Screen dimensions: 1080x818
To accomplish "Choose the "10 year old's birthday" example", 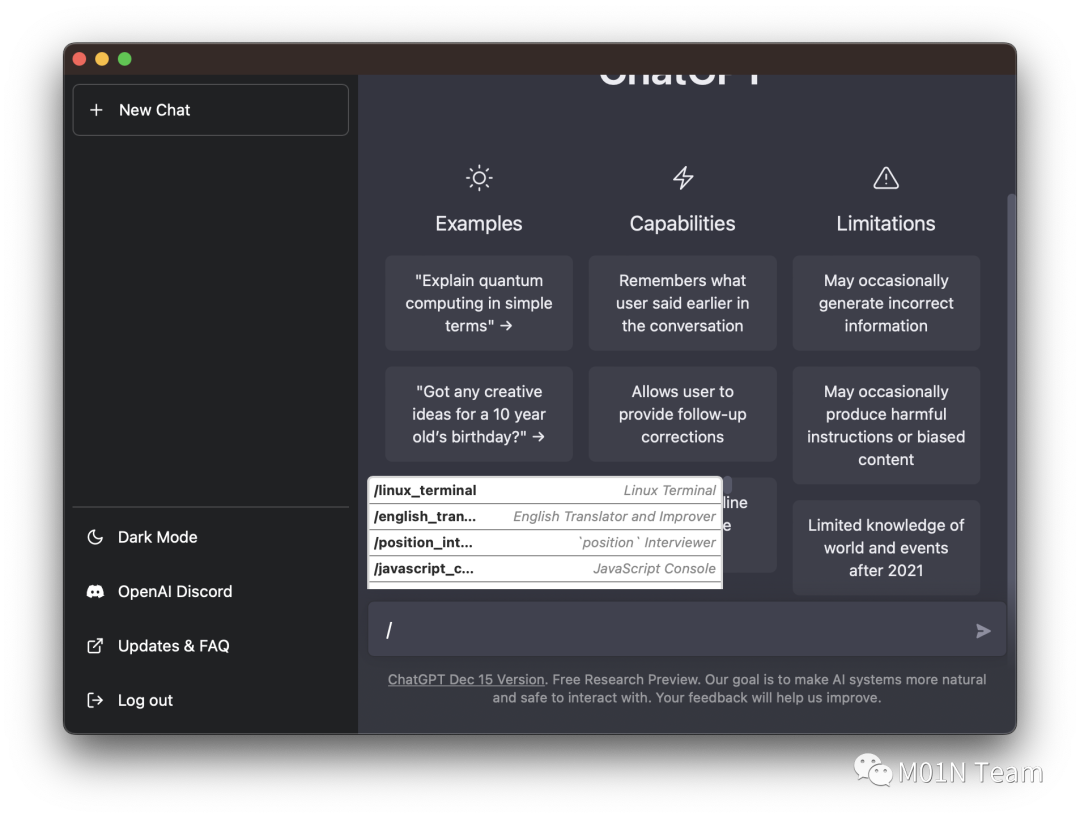I will (x=479, y=414).
